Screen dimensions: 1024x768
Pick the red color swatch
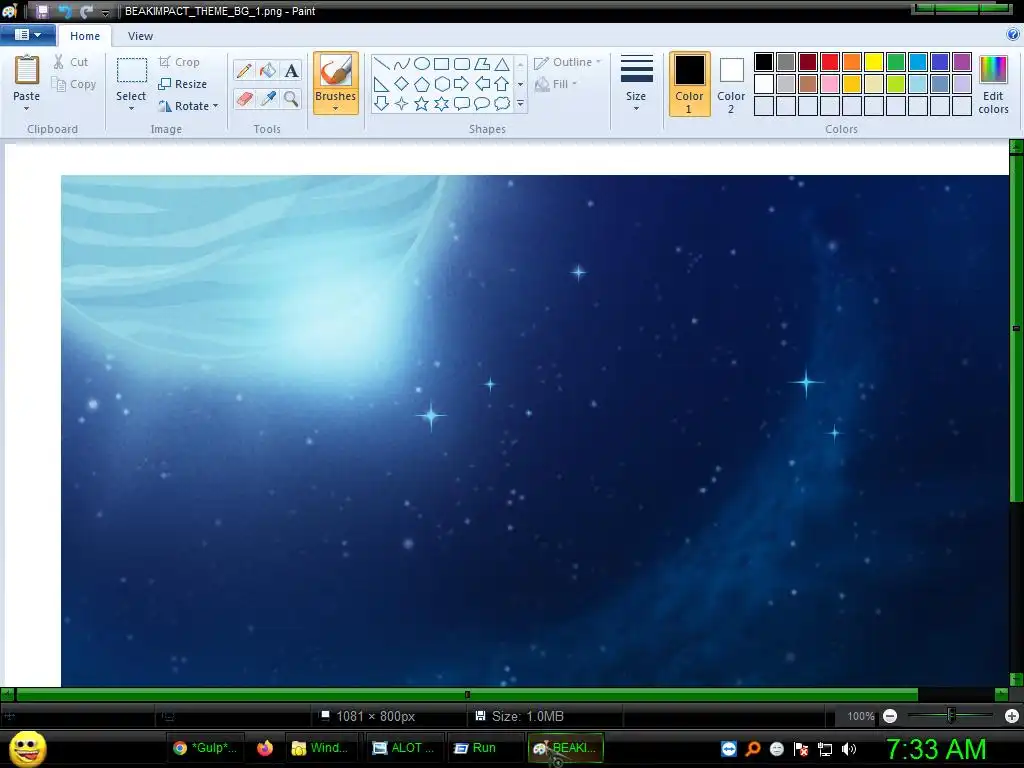[830, 62]
